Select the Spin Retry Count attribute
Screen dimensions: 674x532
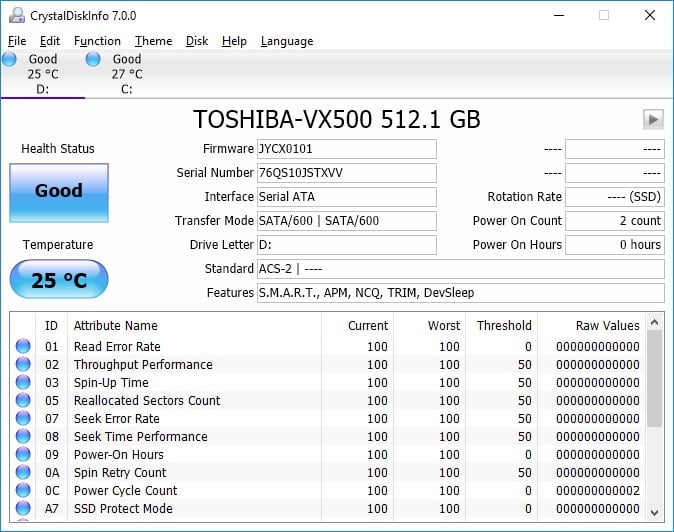click(x=120, y=473)
